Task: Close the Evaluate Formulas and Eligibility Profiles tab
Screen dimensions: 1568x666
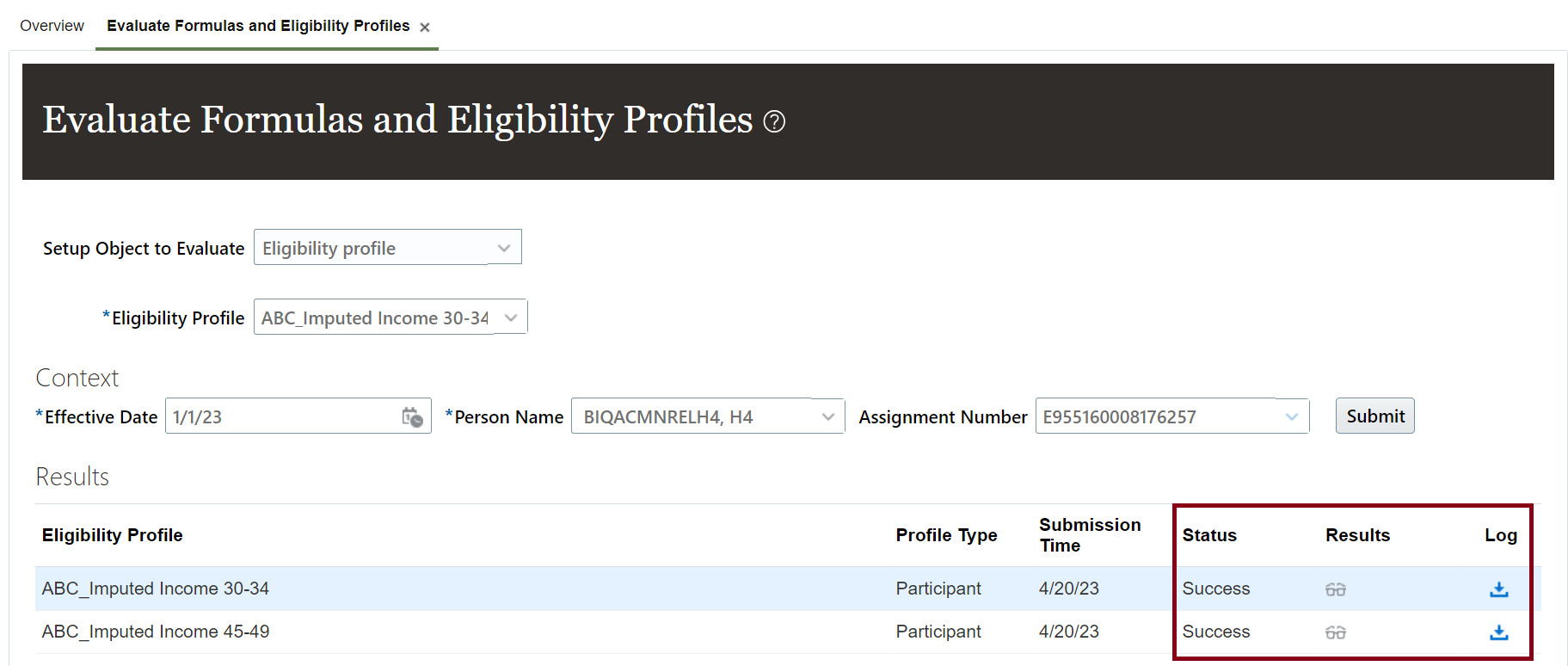Action: pyautogui.click(x=425, y=28)
